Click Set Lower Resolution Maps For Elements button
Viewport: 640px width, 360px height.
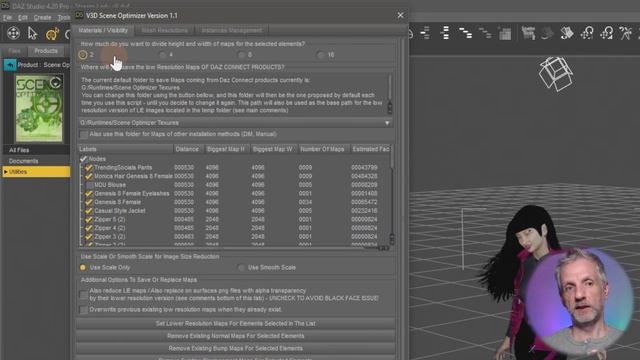click(x=236, y=324)
